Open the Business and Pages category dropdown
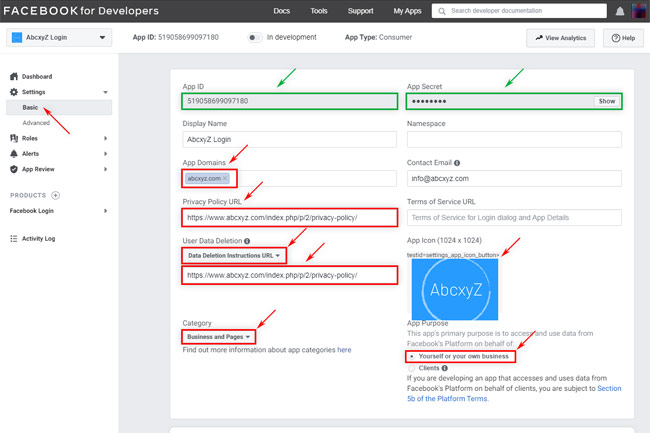Viewport: 650px width, 433px height. coord(218,337)
